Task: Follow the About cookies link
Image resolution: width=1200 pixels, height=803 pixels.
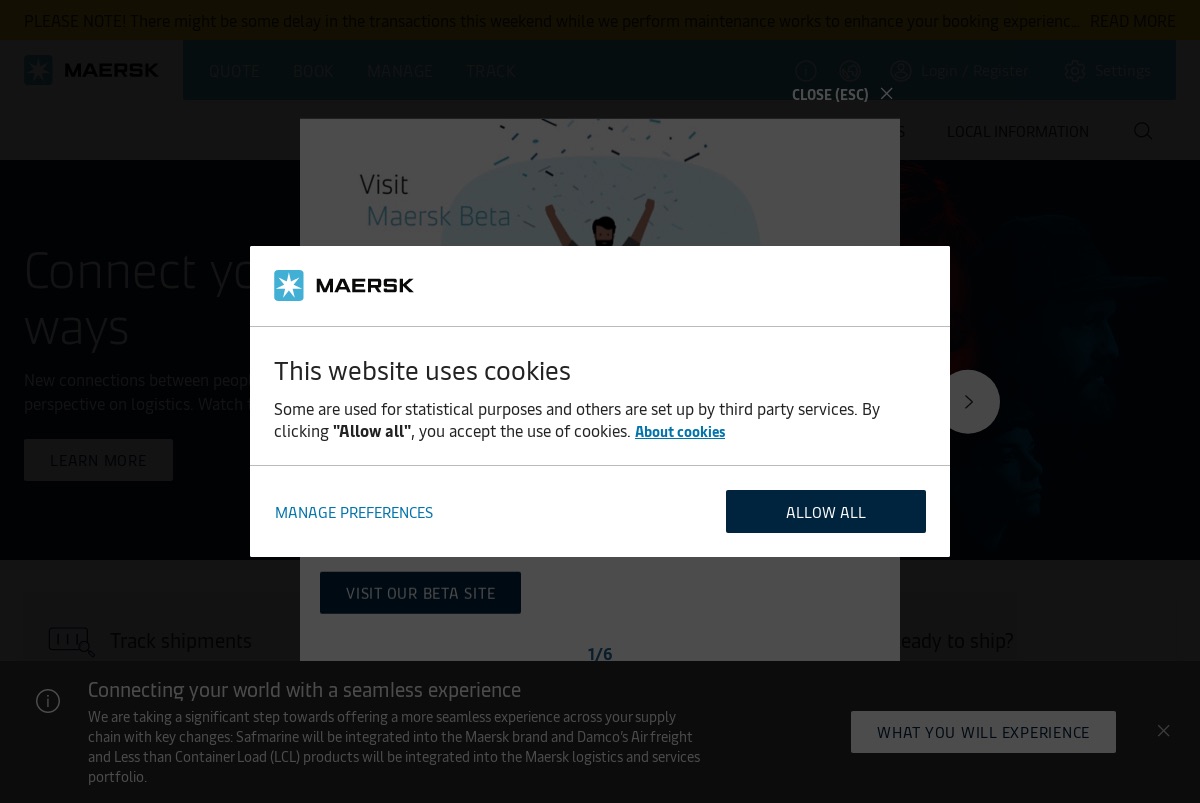Action: click(680, 432)
